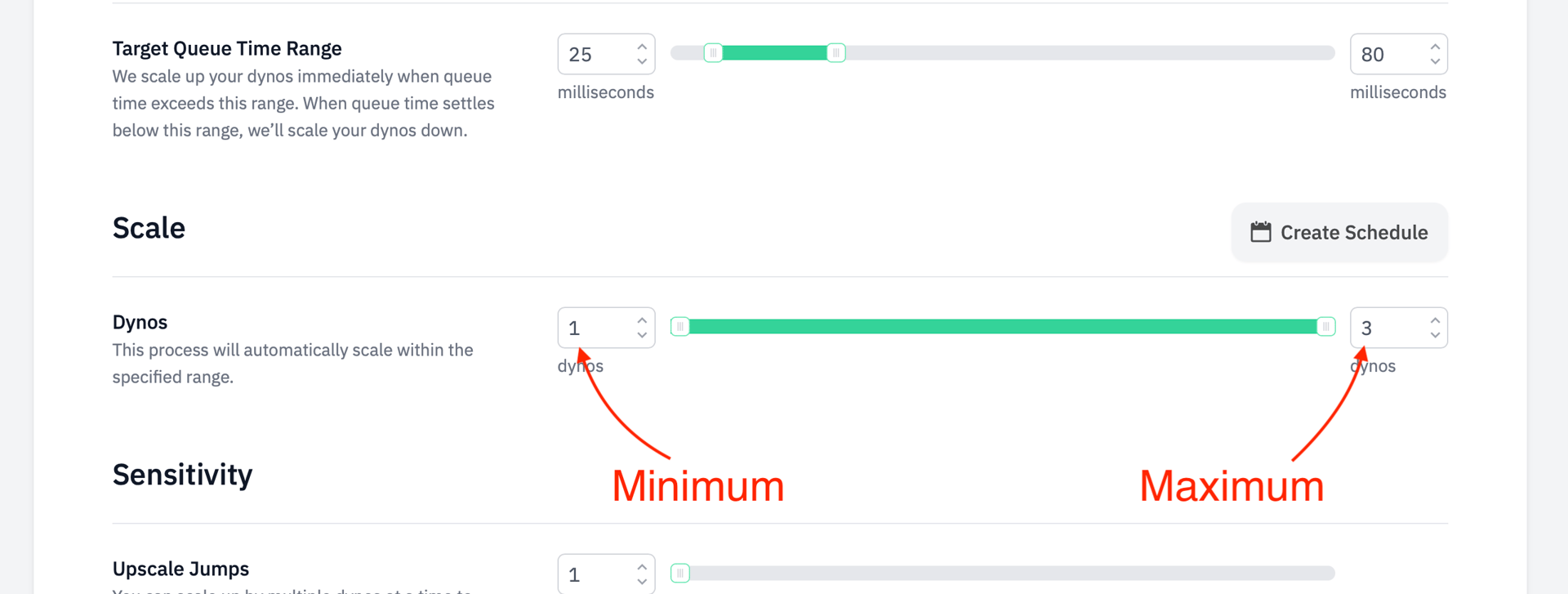The width and height of the screenshot is (1568, 594).
Task: Click the queue time upper slider handle
Action: (835, 53)
